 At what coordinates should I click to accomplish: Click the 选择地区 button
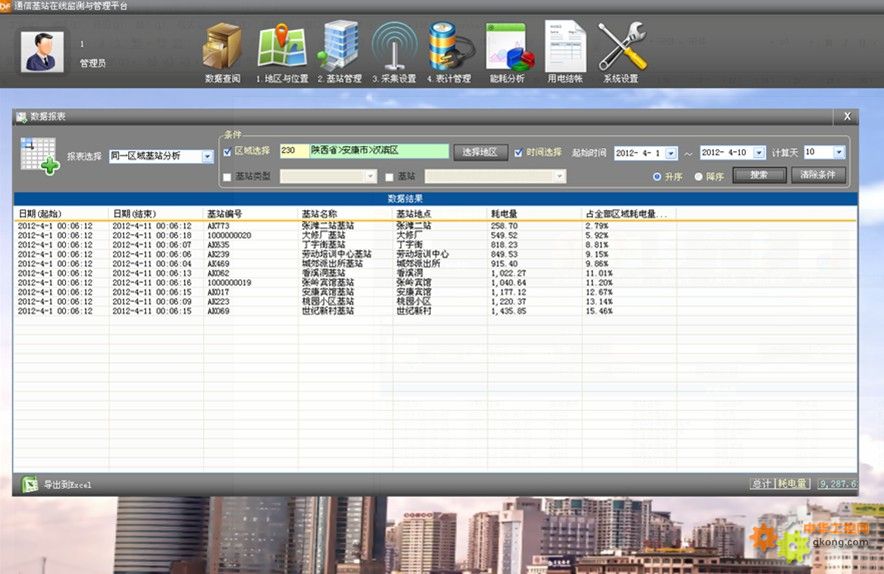(x=481, y=152)
